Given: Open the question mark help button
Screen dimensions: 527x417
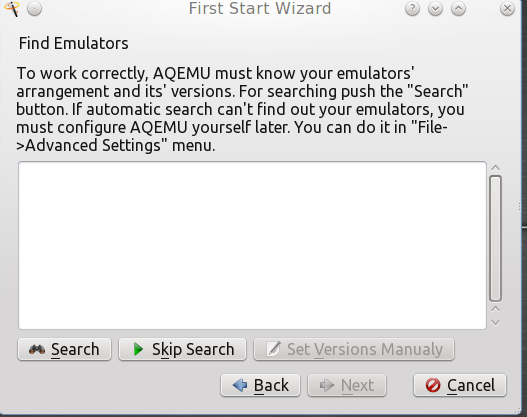Looking at the screenshot, I should point(412,9).
